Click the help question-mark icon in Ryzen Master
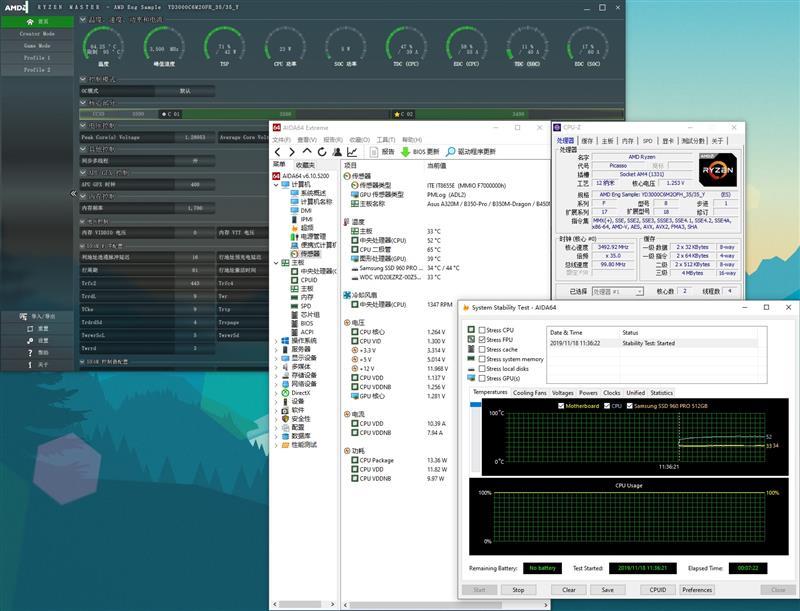This screenshot has height=611, width=800. [30, 353]
